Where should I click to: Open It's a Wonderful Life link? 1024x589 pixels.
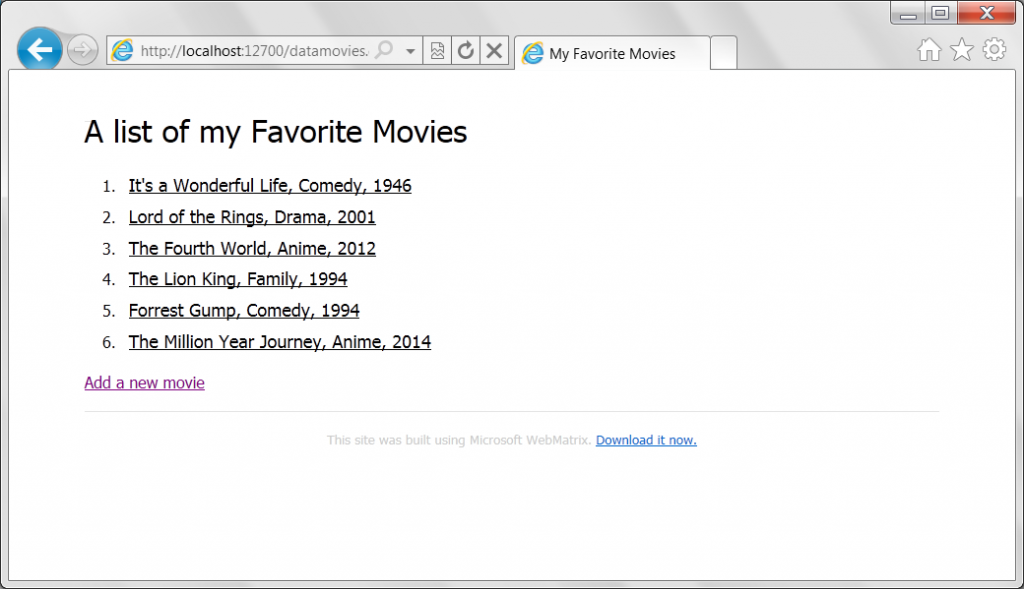[x=270, y=186]
